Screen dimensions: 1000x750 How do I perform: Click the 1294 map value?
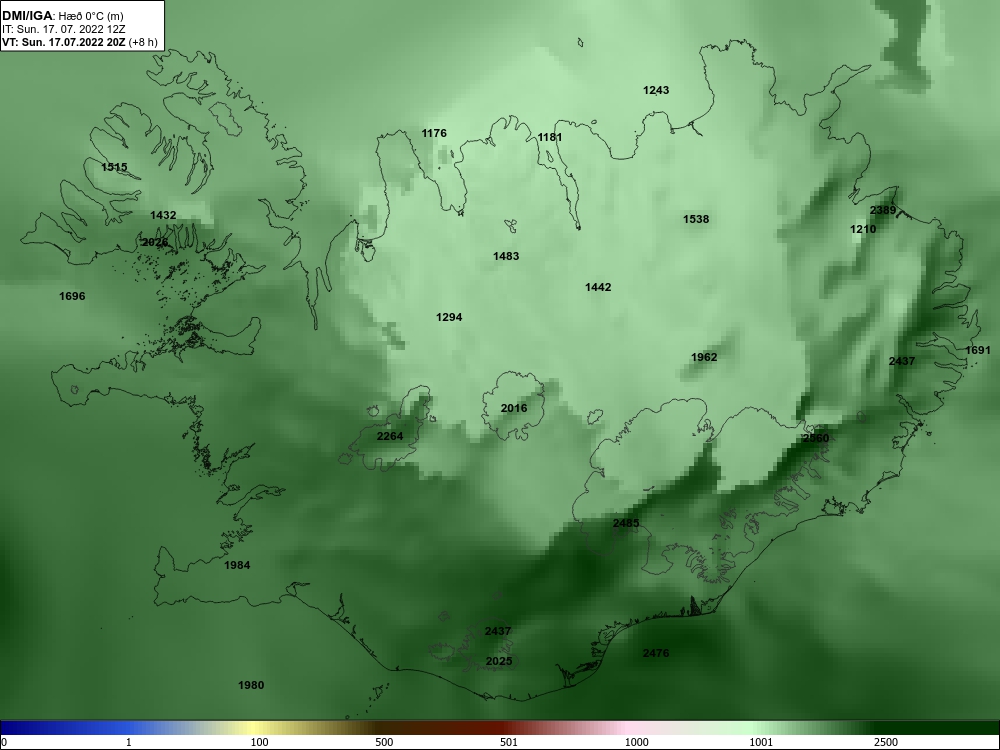450,317
